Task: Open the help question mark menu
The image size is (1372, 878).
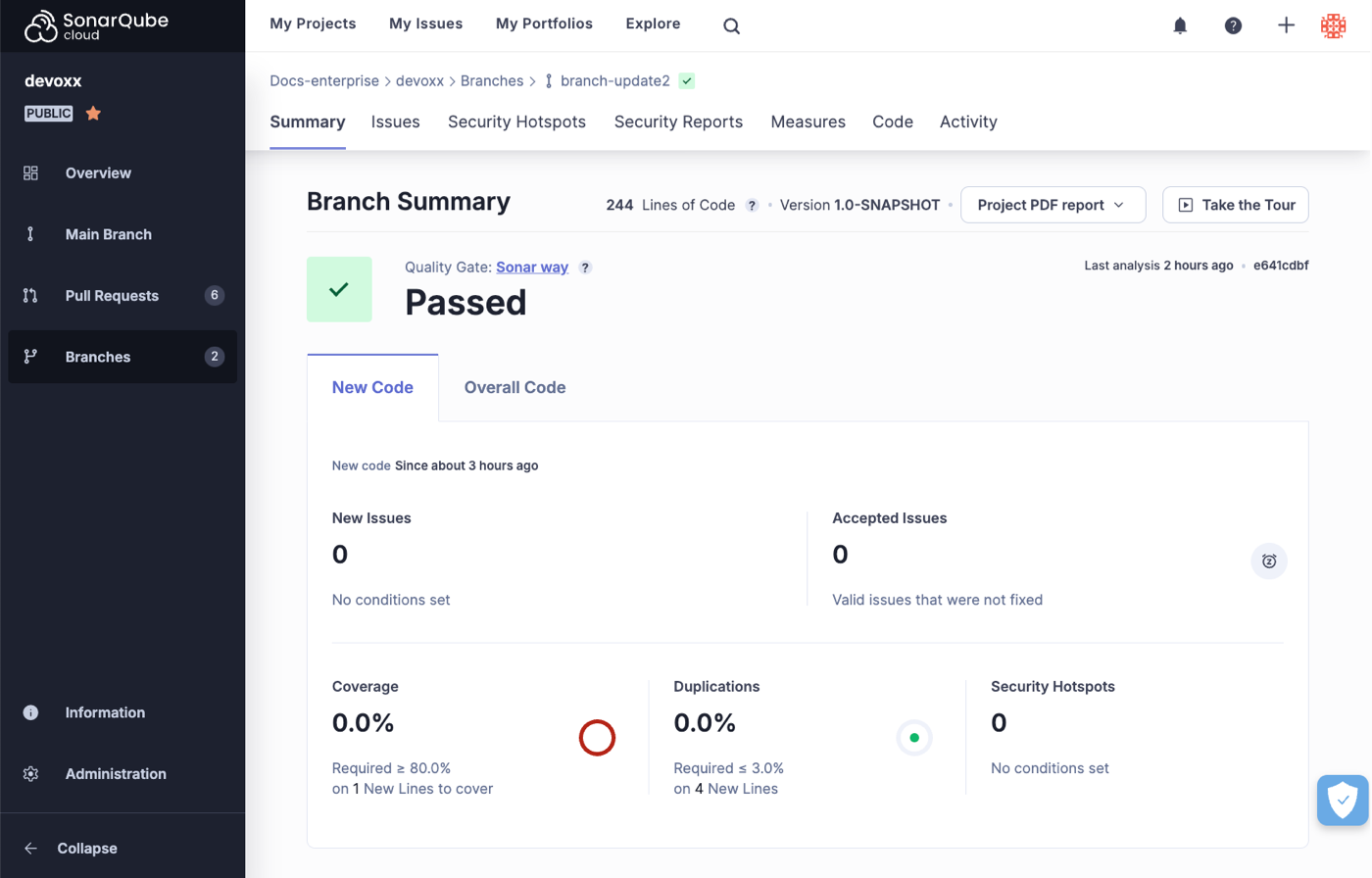Action: pos(1233,26)
